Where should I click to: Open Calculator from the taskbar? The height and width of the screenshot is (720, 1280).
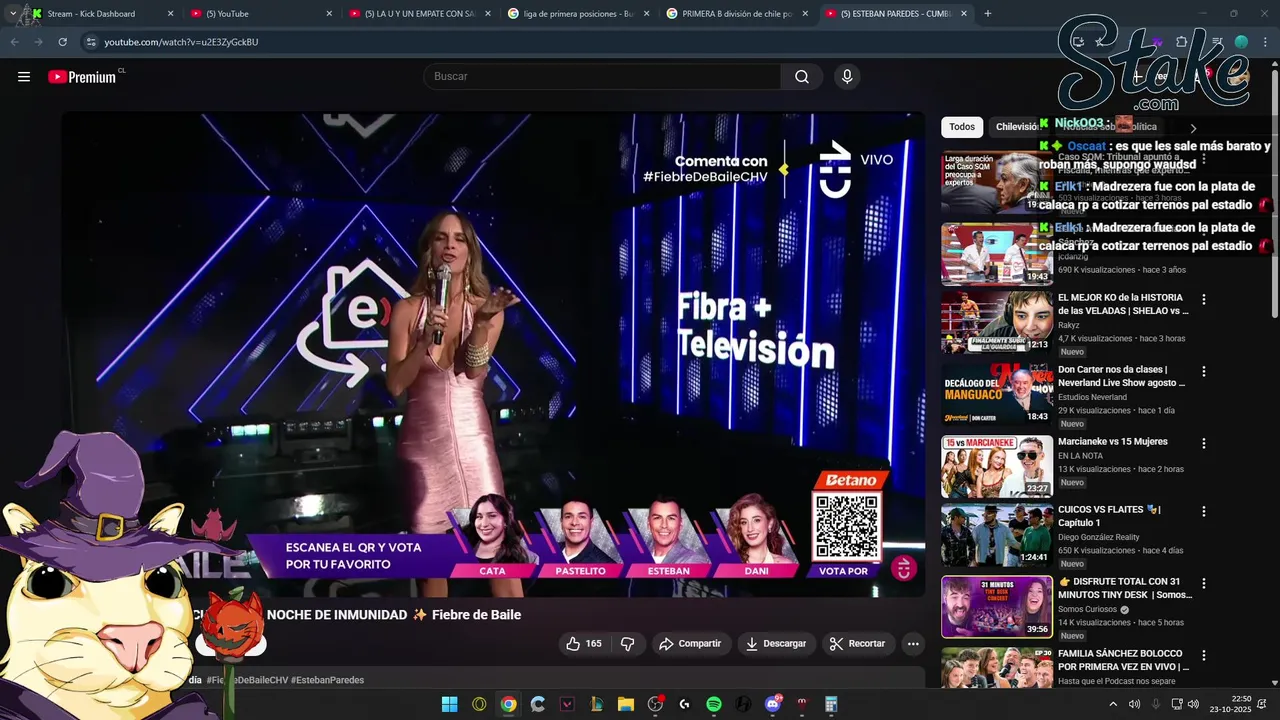pyautogui.click(x=831, y=704)
